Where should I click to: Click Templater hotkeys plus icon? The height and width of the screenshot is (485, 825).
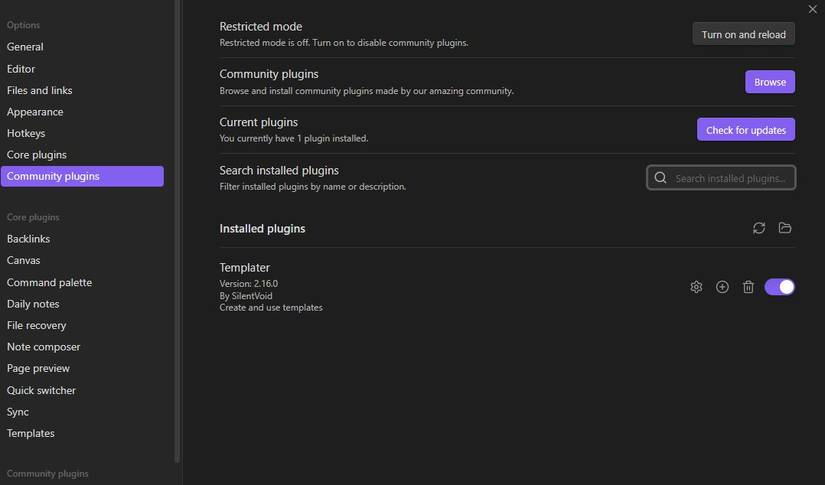tap(722, 287)
